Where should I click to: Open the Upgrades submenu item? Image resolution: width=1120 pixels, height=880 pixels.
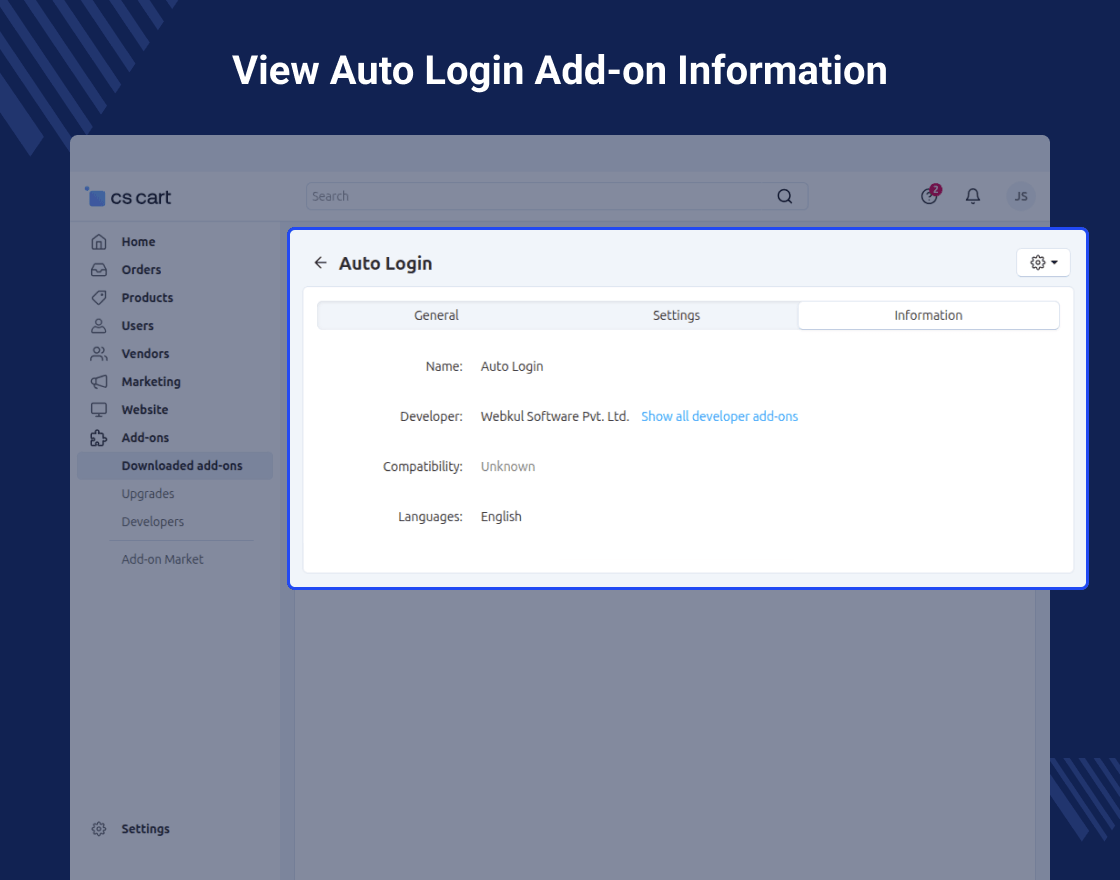click(148, 494)
